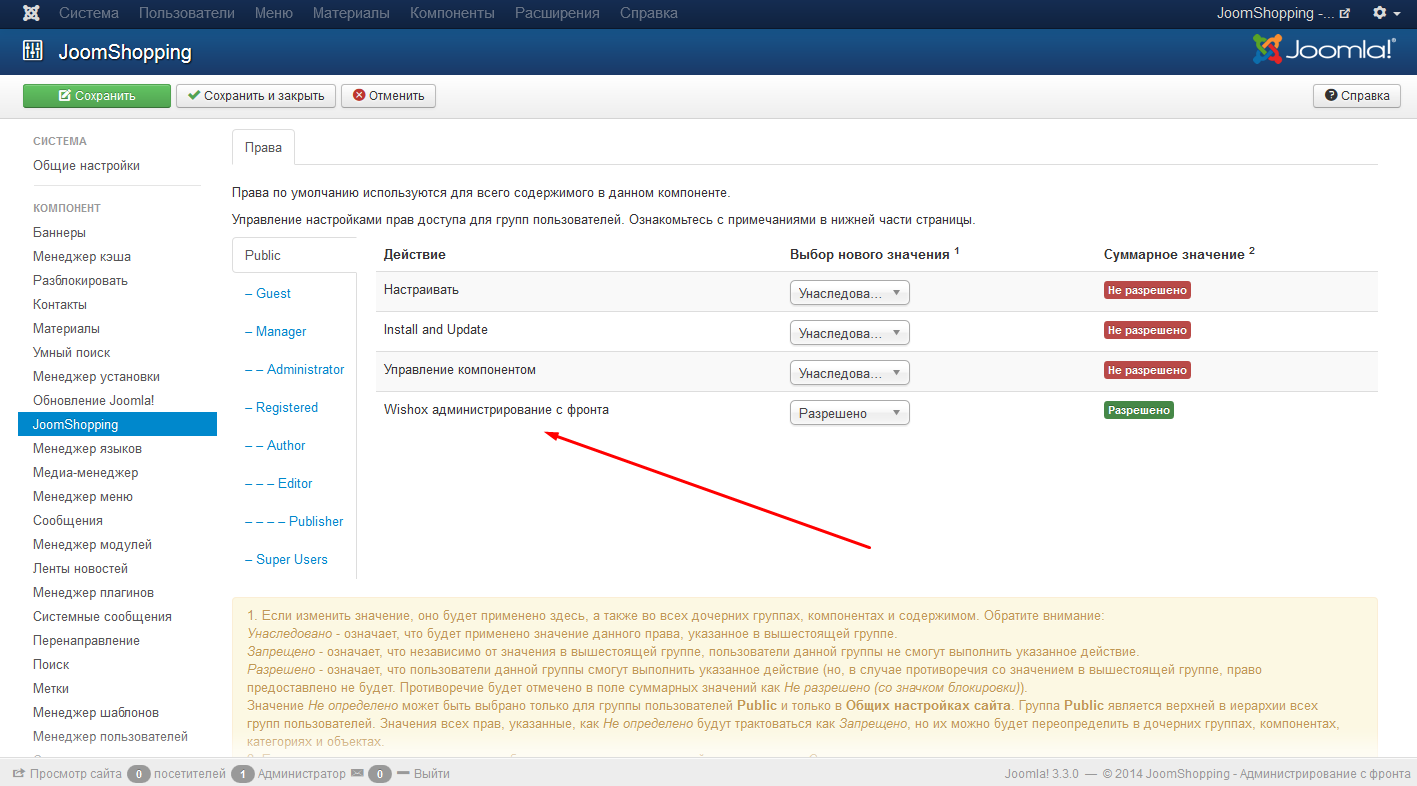1417x786 pixels.
Task: Select the Administrator user group
Action: click(294, 370)
